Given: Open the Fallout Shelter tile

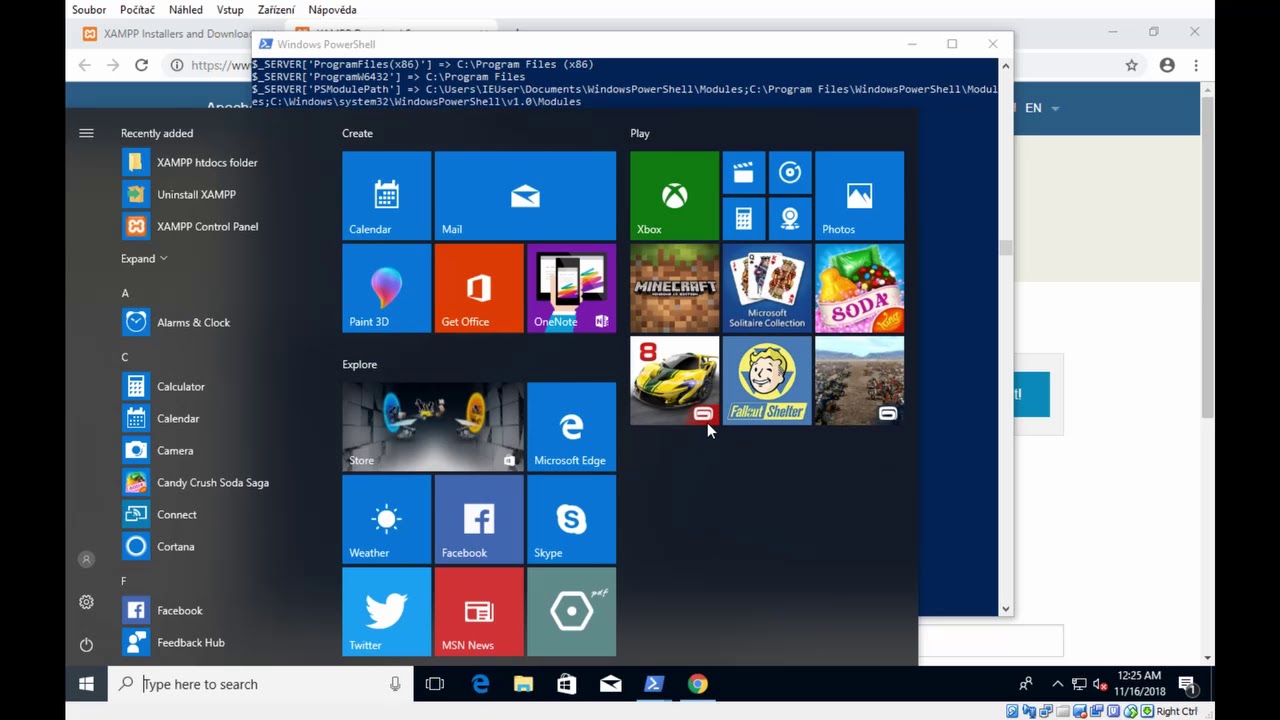Looking at the screenshot, I should click(x=767, y=380).
